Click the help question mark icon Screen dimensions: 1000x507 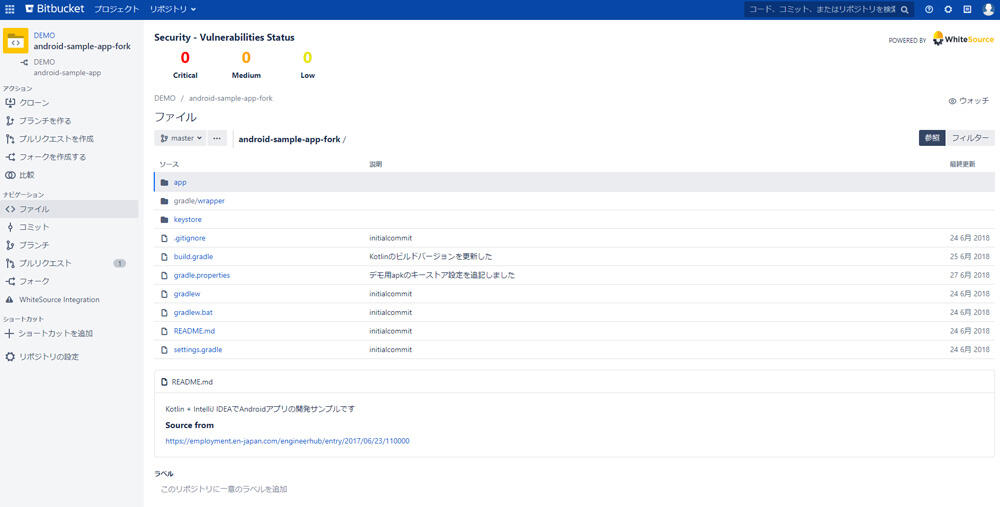click(929, 9)
